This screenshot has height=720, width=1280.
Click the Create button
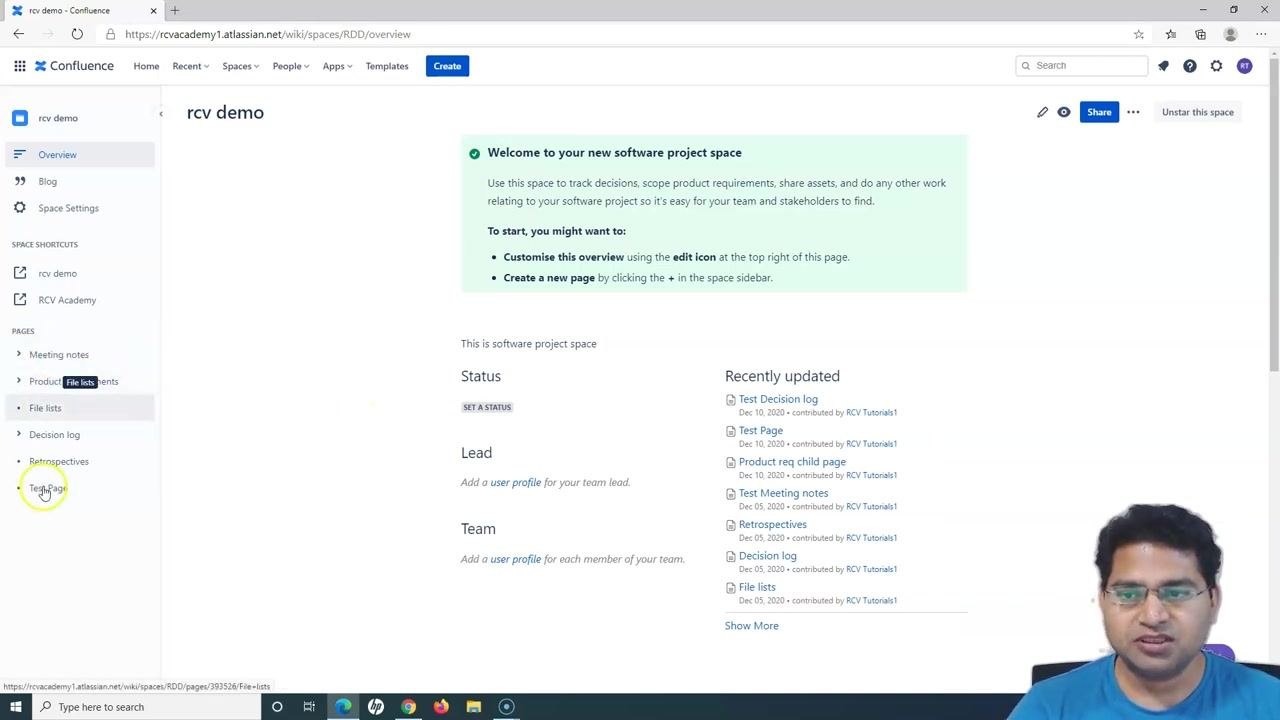447,66
